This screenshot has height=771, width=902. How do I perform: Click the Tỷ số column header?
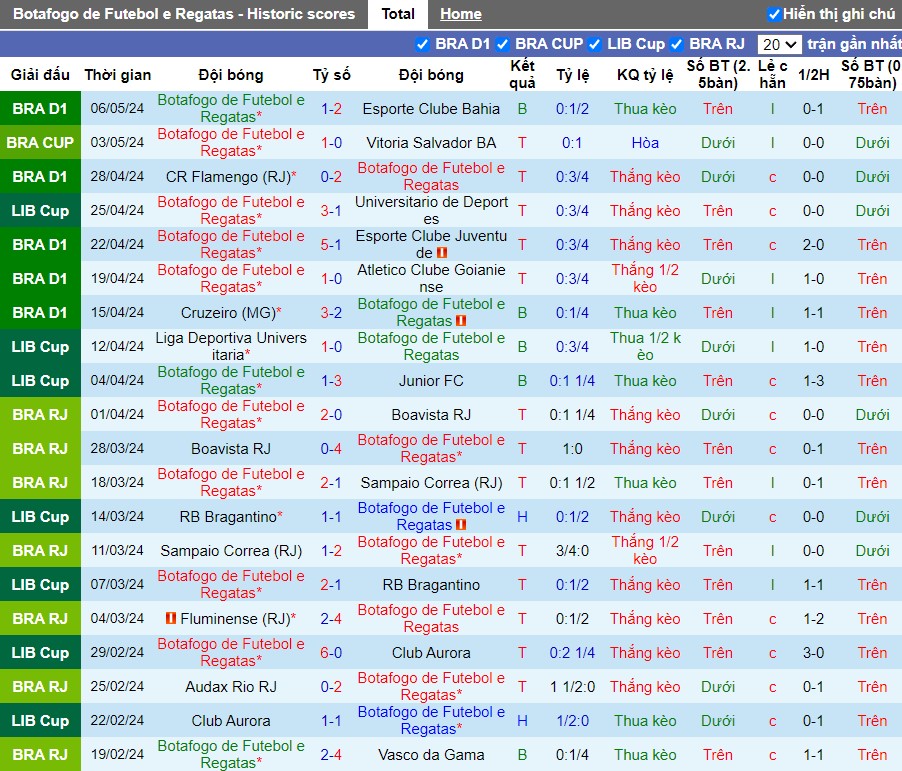pyautogui.click(x=331, y=75)
